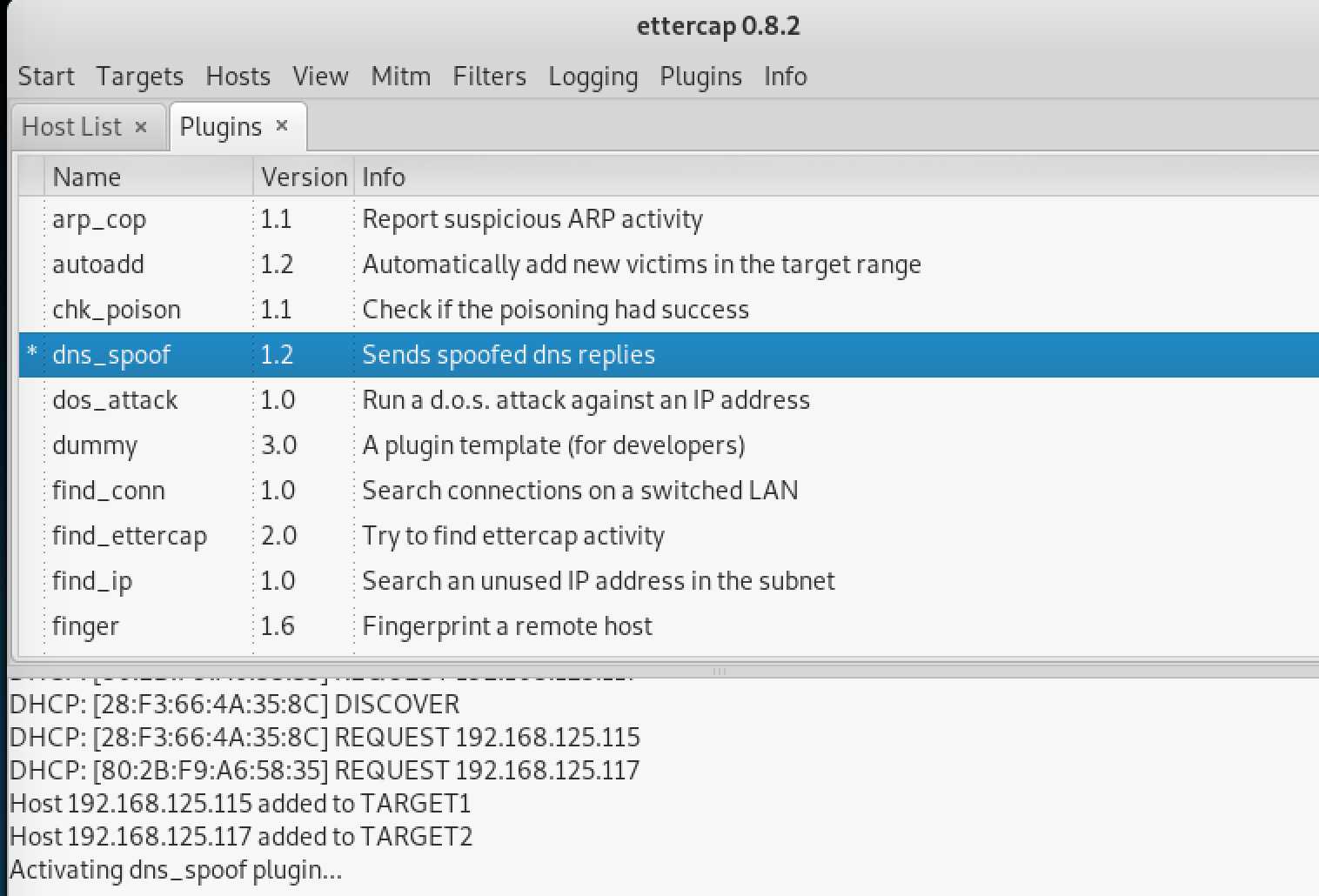This screenshot has height=896, width=1319.
Task: Open the Logging menu
Action: point(593,77)
